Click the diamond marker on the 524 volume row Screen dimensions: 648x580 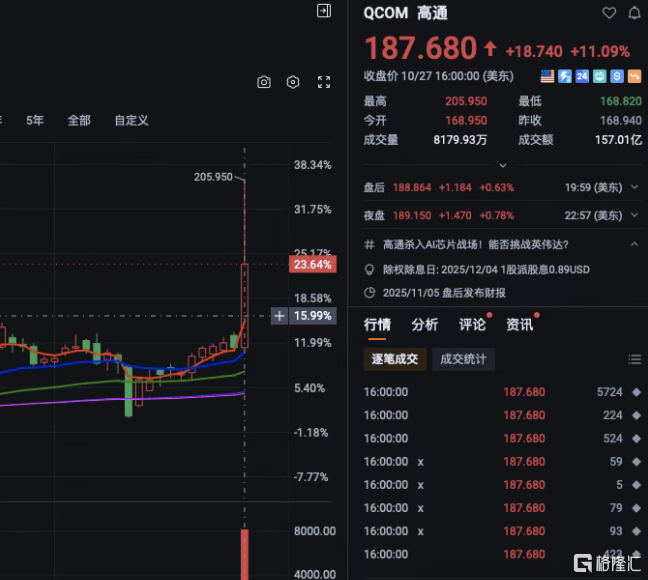636,438
